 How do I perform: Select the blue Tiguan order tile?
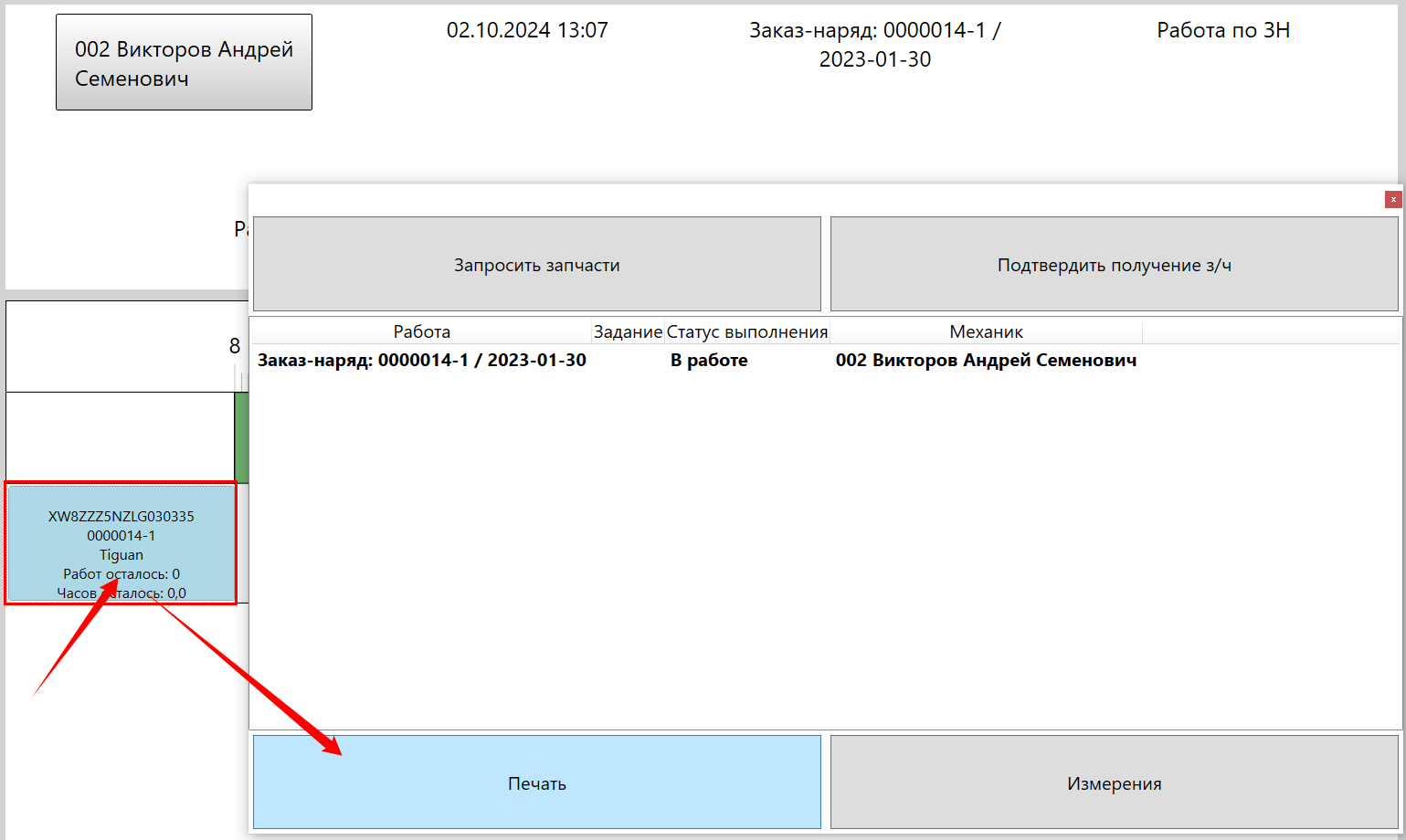[121, 543]
